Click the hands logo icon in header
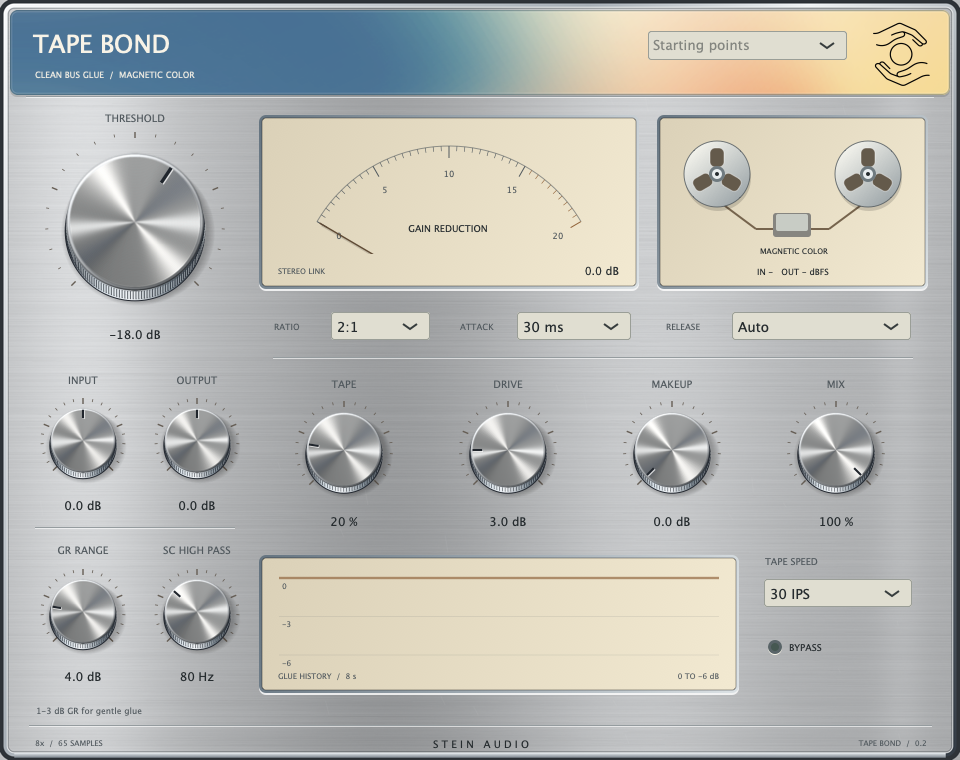The height and width of the screenshot is (760, 960). pos(901,53)
